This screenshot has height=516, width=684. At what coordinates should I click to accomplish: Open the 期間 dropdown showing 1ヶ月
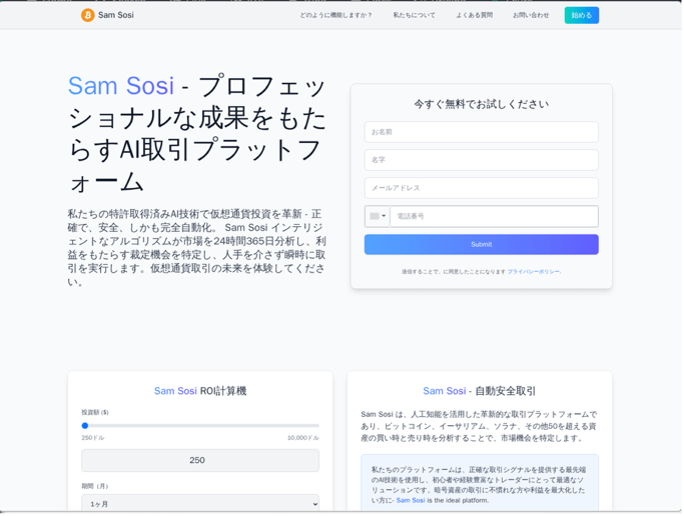(200, 504)
